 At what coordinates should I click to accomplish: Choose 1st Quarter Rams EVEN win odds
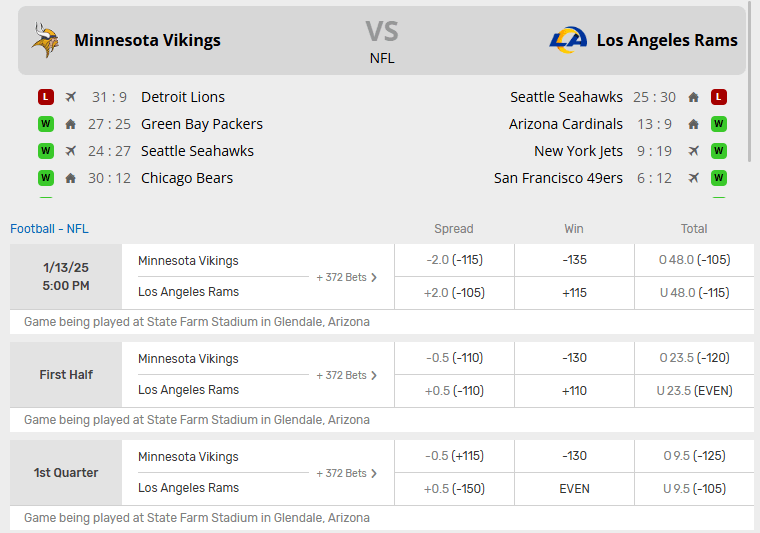tap(574, 489)
